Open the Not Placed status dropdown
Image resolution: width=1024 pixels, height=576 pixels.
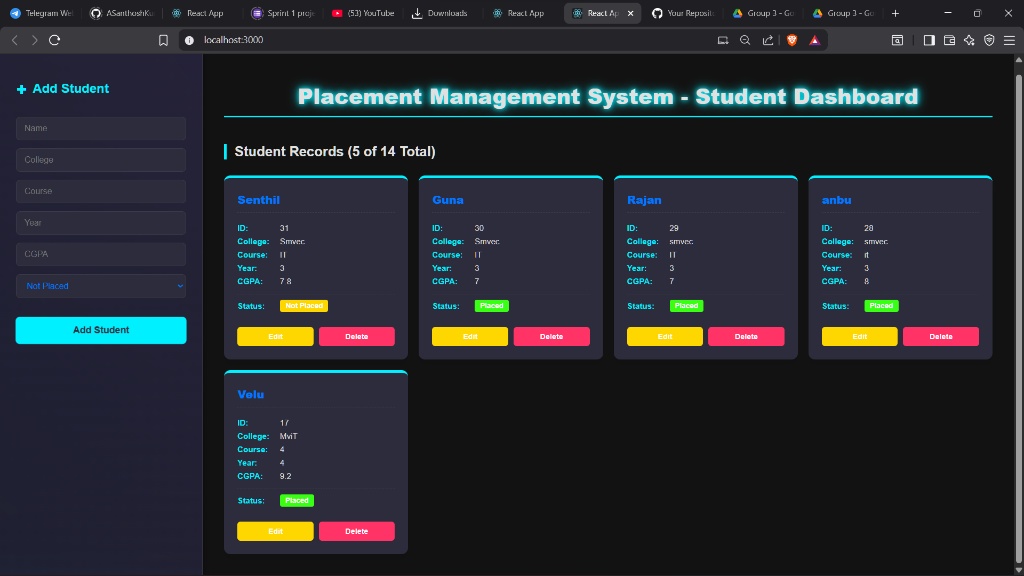pyautogui.click(x=100, y=286)
